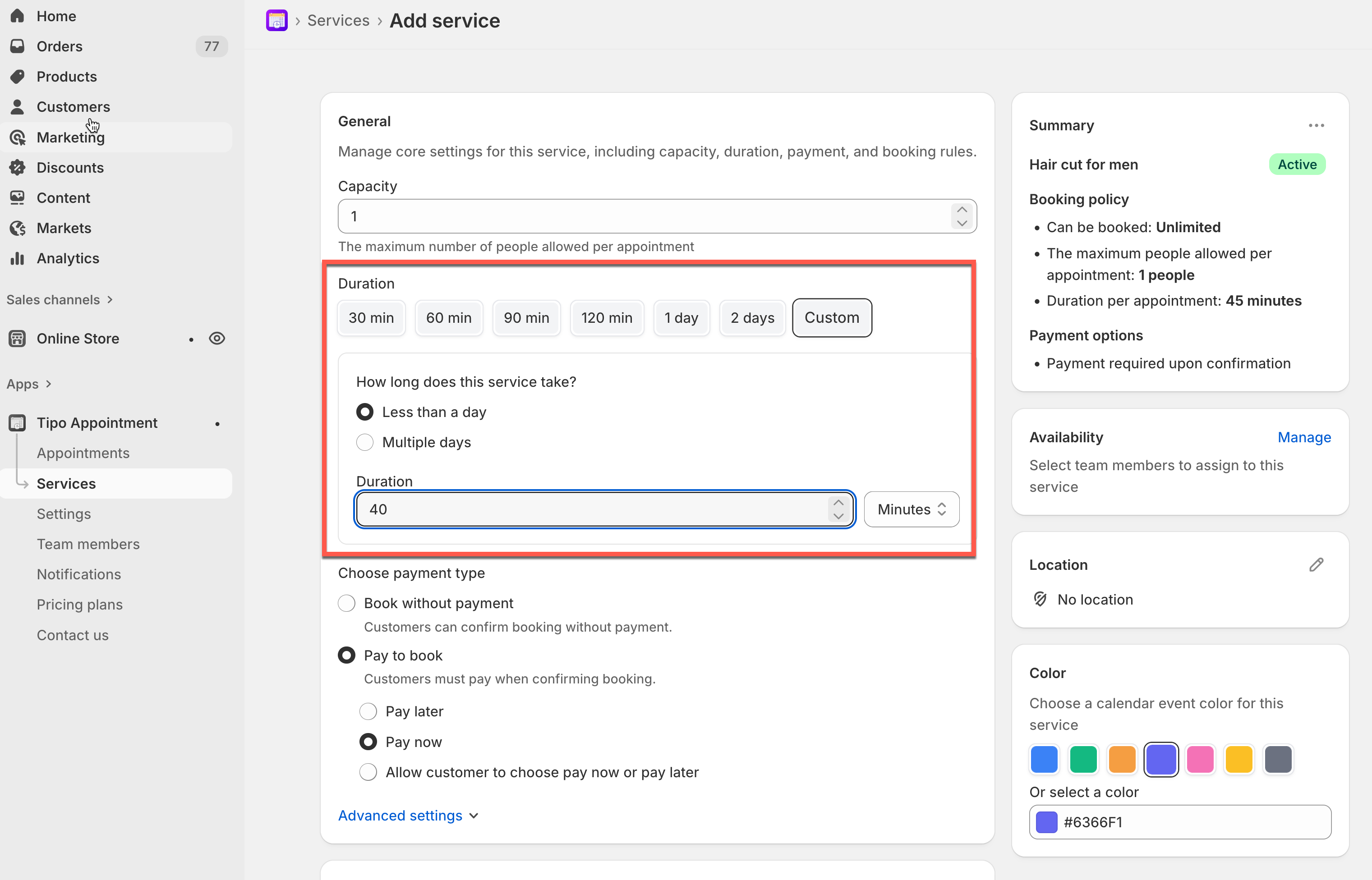Select the Pay later radio button
The height and width of the screenshot is (880, 1372).
[368, 711]
